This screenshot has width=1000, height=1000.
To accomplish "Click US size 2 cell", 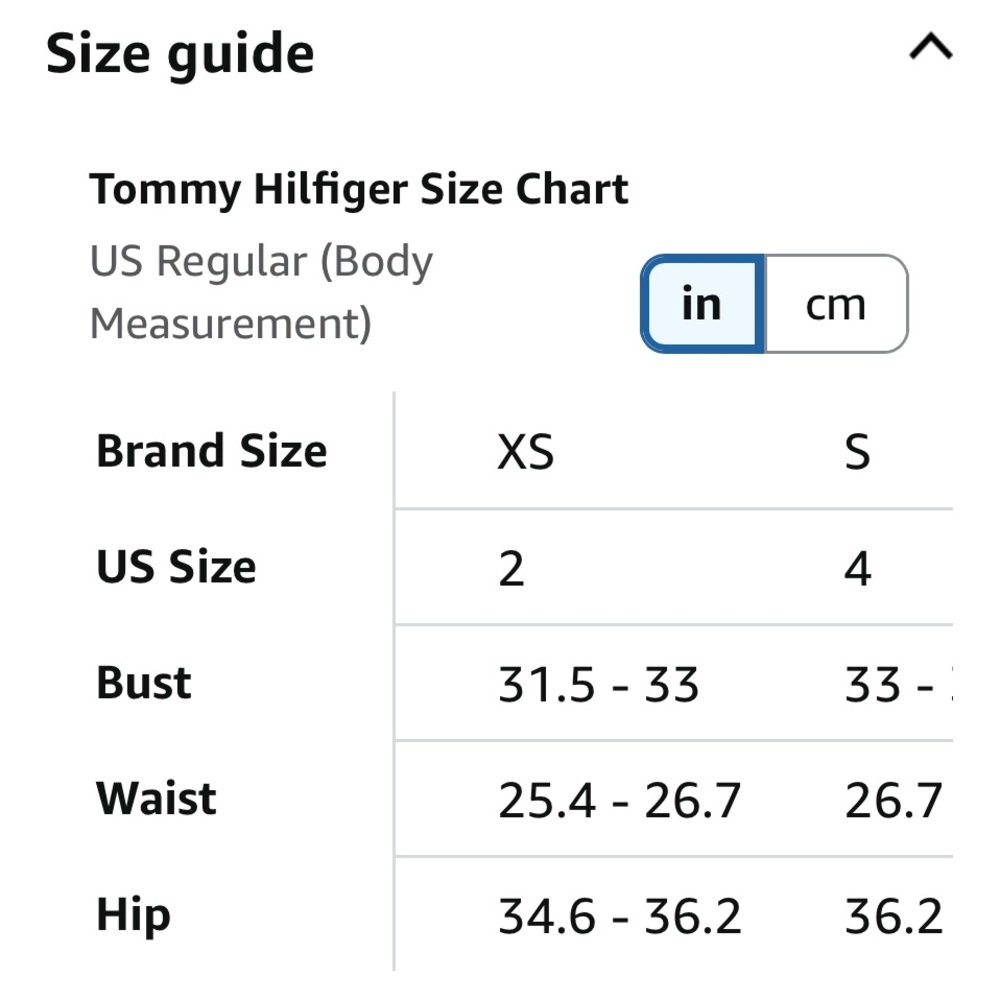I will [x=511, y=568].
